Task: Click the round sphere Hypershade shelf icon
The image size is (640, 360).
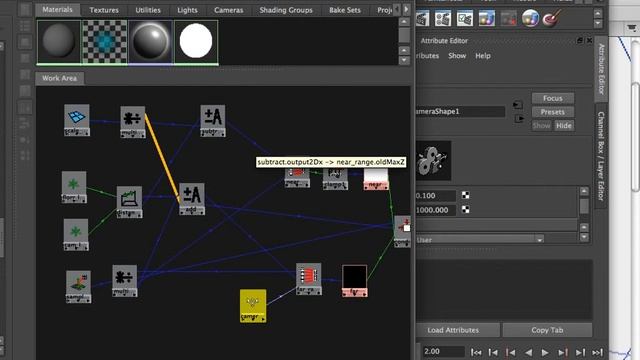Action: click(x=530, y=18)
